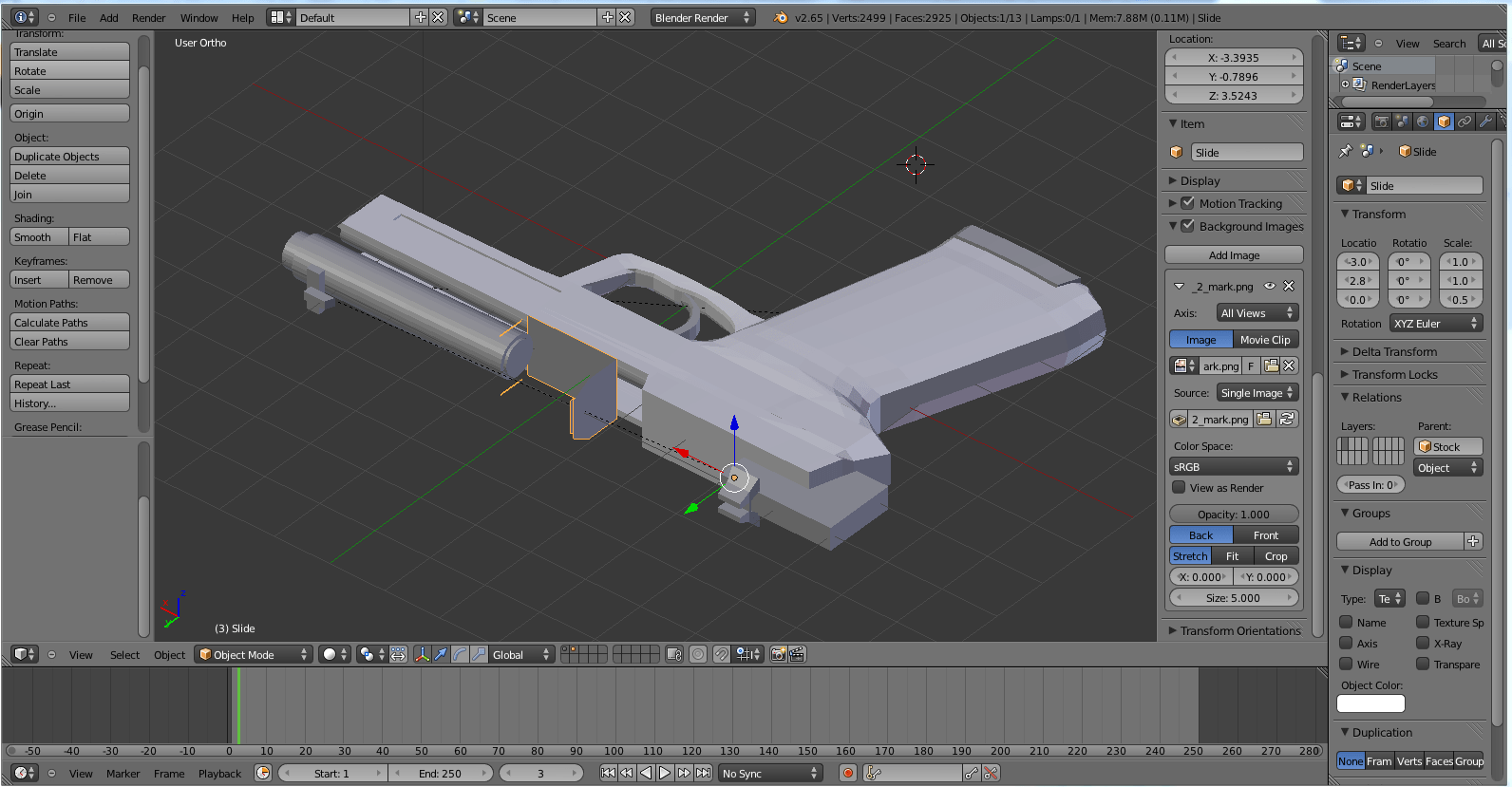Click the white Object Color swatch

point(1370,703)
